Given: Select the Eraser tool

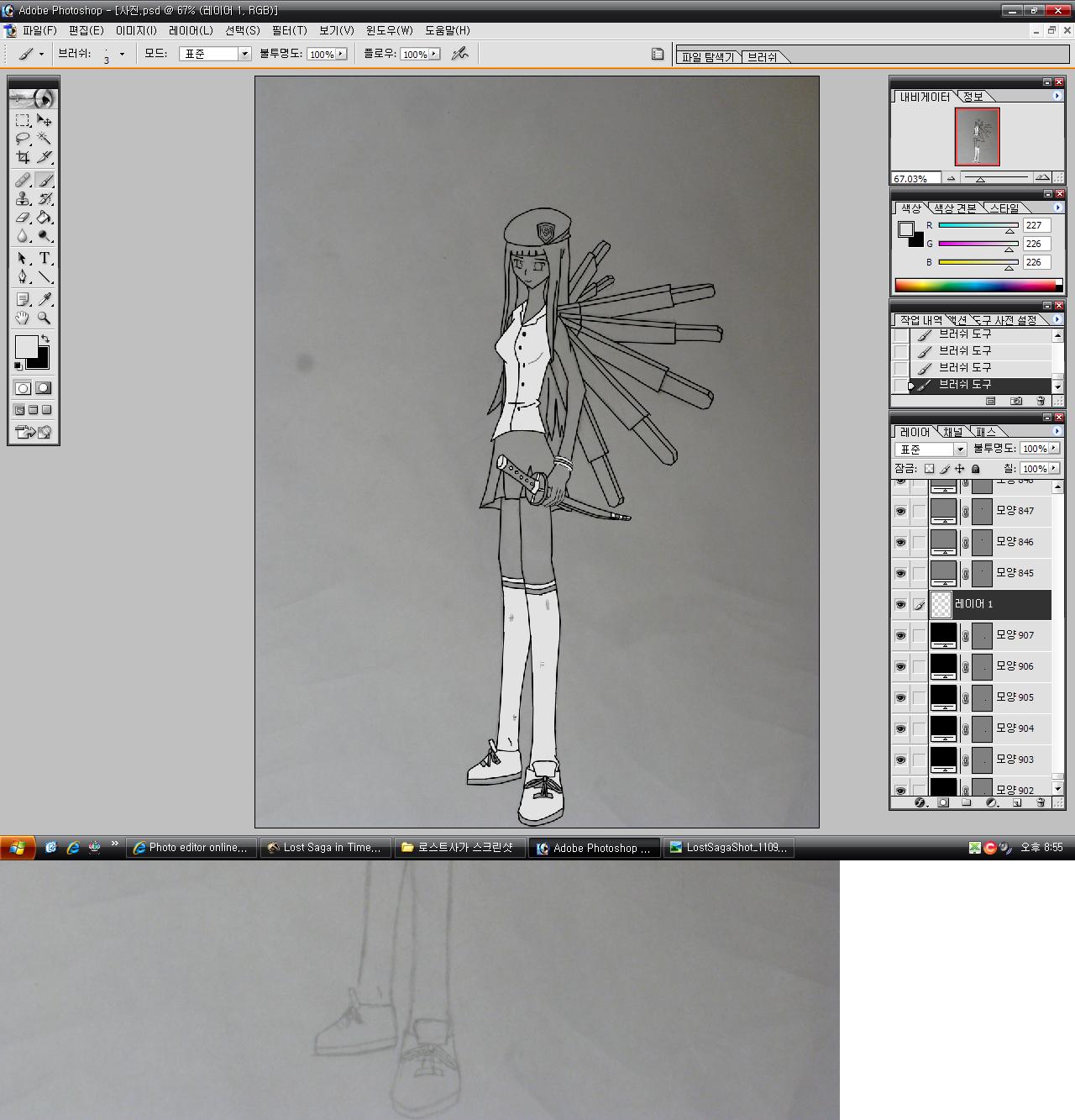Looking at the screenshot, I should coord(23,217).
